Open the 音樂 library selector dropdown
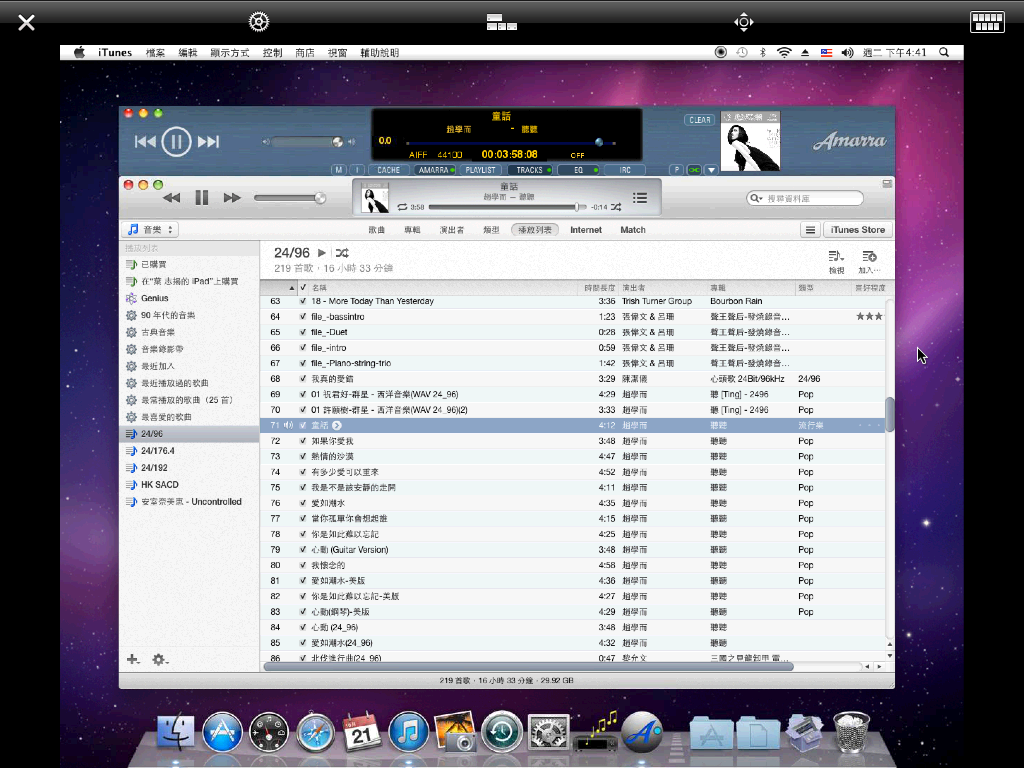This screenshot has height=768, width=1024. (x=150, y=230)
